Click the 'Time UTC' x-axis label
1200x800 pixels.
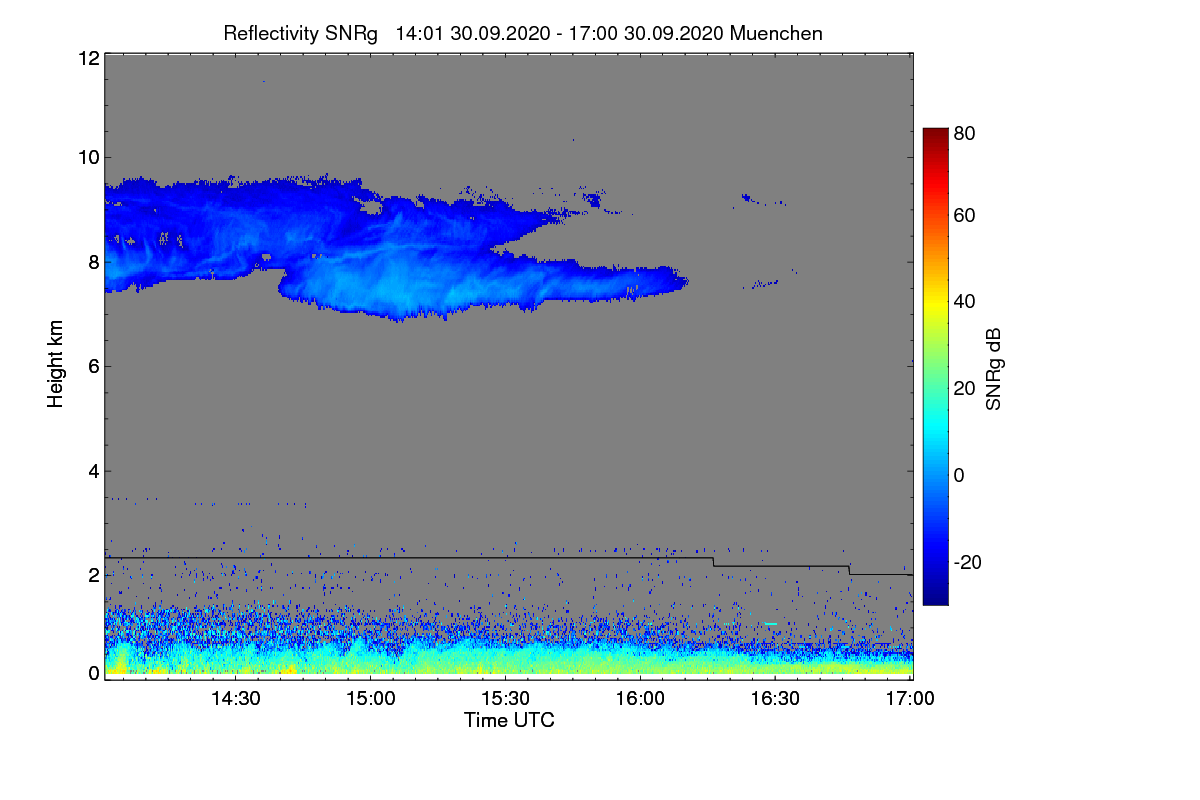pos(509,720)
